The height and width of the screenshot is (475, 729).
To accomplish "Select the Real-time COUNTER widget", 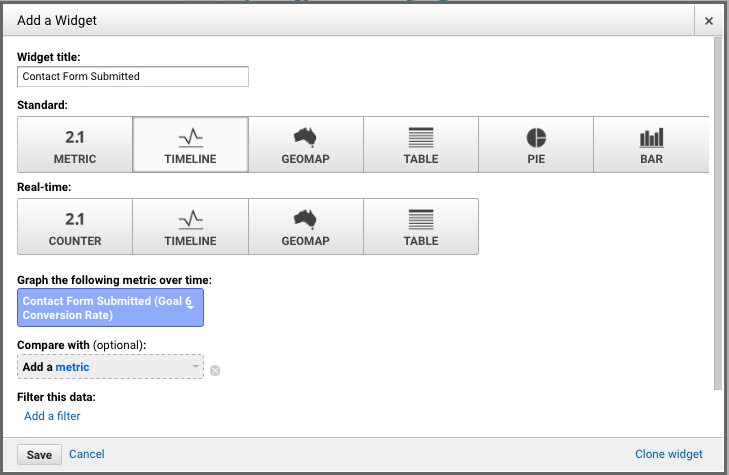I will (x=75, y=227).
